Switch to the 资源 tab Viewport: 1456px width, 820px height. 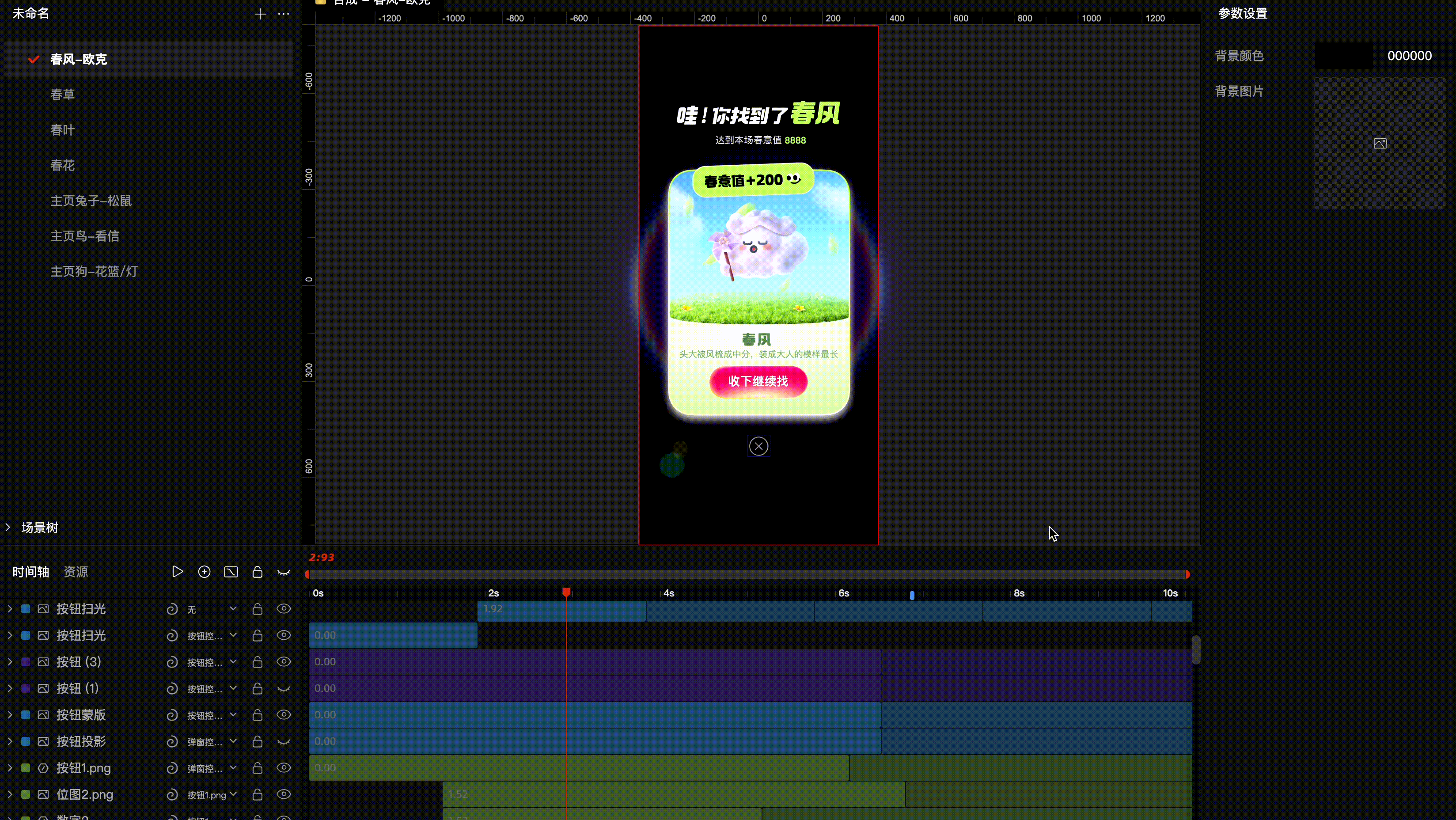[76, 572]
